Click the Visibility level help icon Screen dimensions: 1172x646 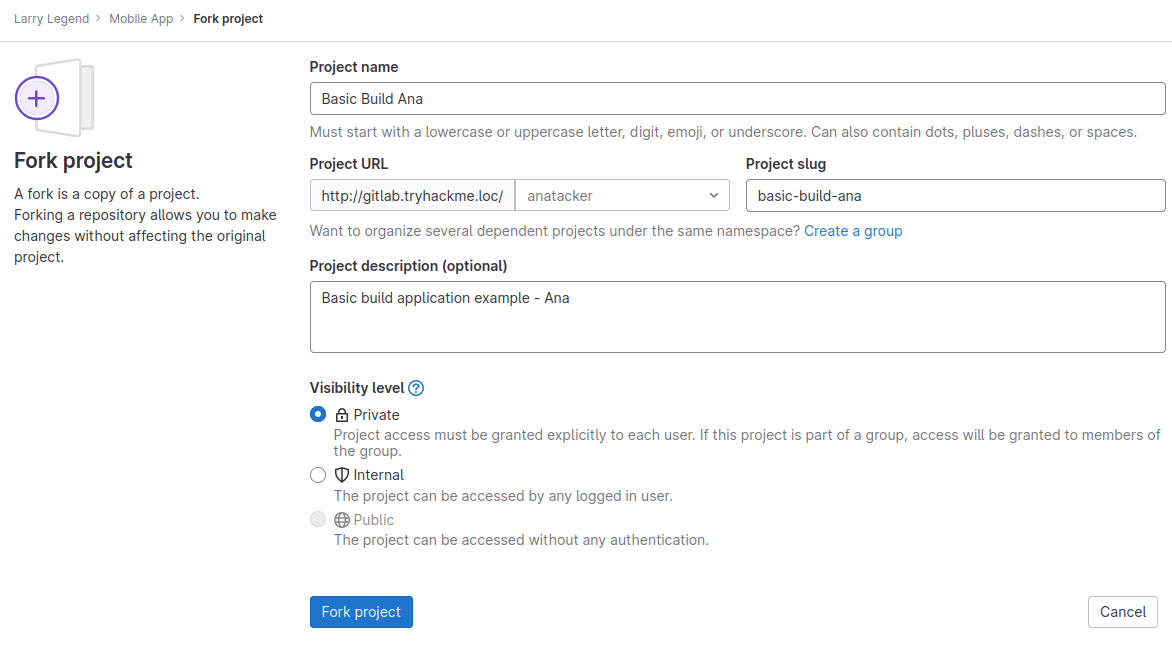coord(417,388)
